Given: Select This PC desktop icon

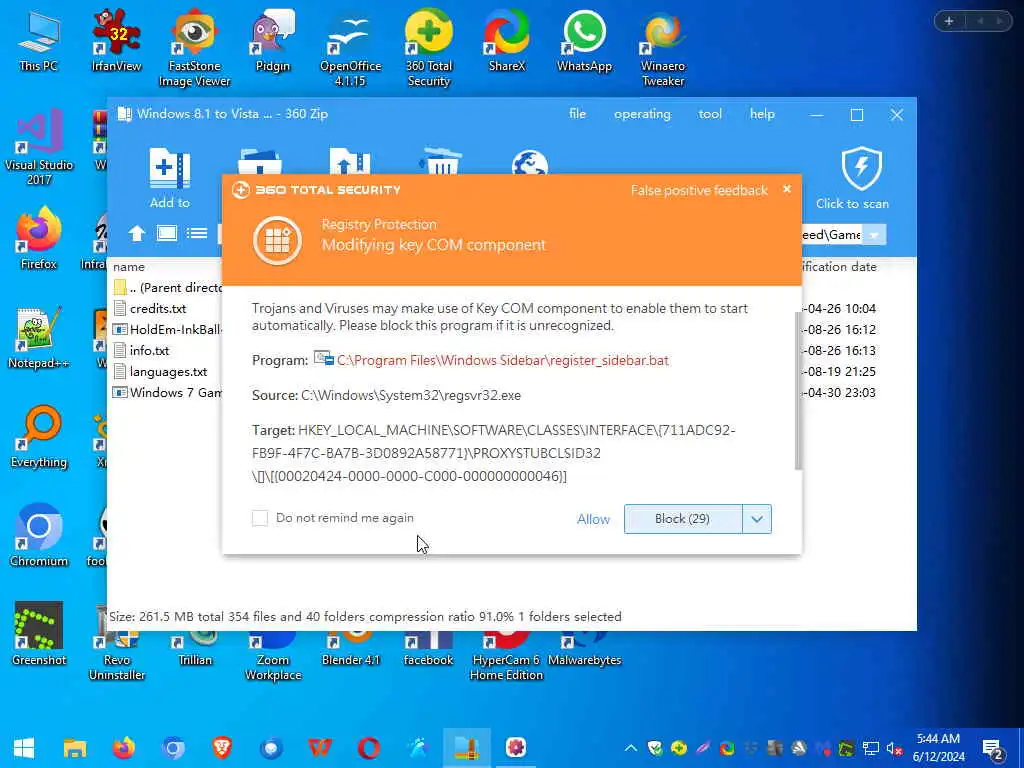Looking at the screenshot, I should pos(39,40).
